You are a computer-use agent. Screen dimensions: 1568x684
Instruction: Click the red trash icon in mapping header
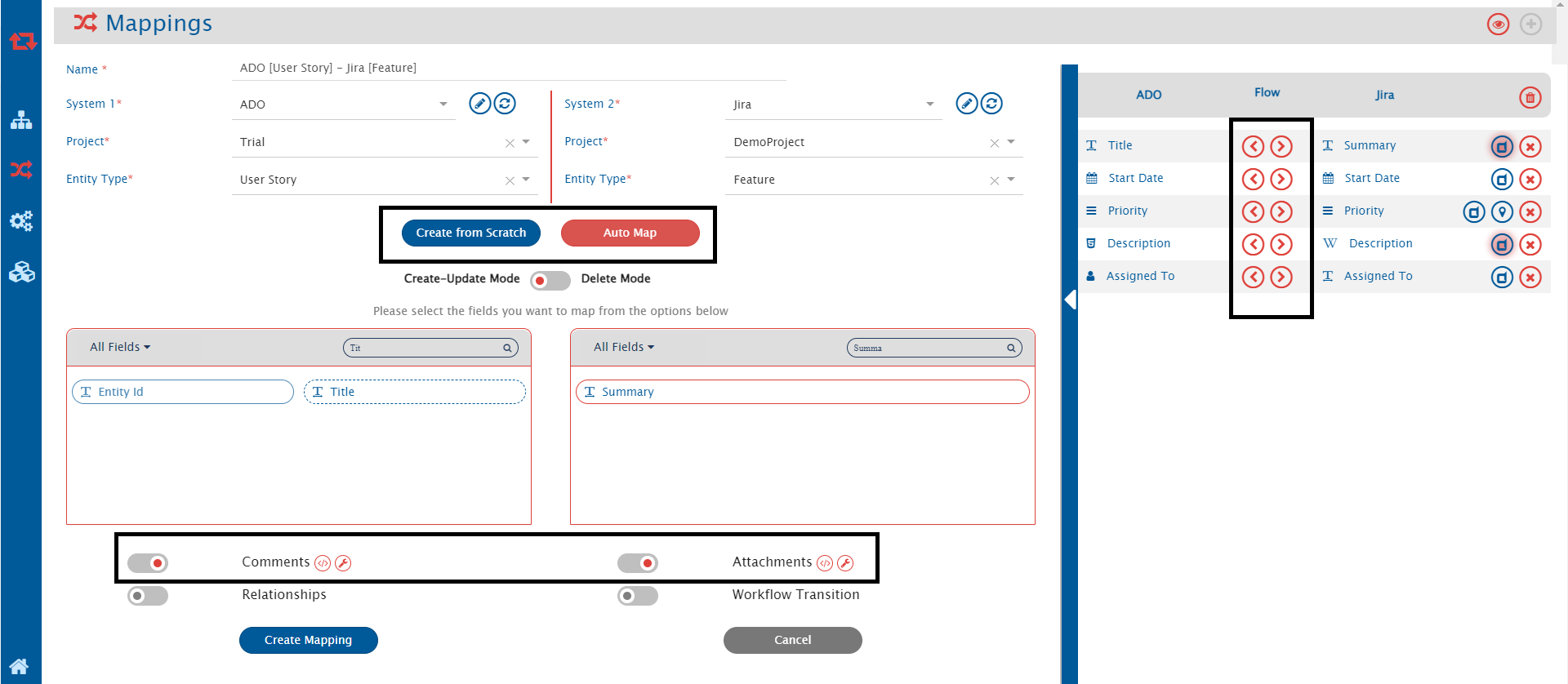coord(1530,98)
